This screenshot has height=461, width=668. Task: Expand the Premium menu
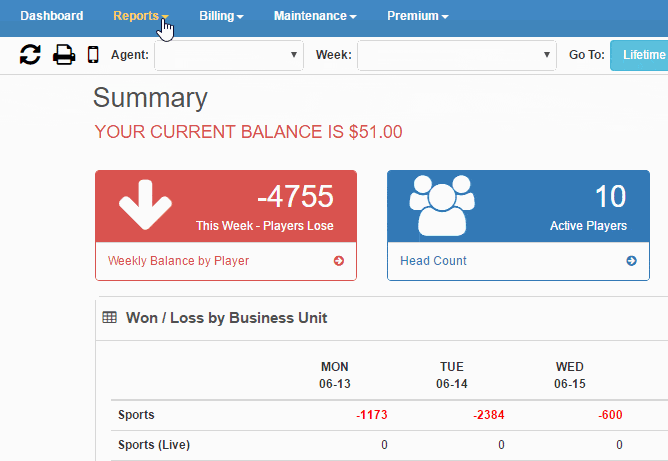(418, 16)
